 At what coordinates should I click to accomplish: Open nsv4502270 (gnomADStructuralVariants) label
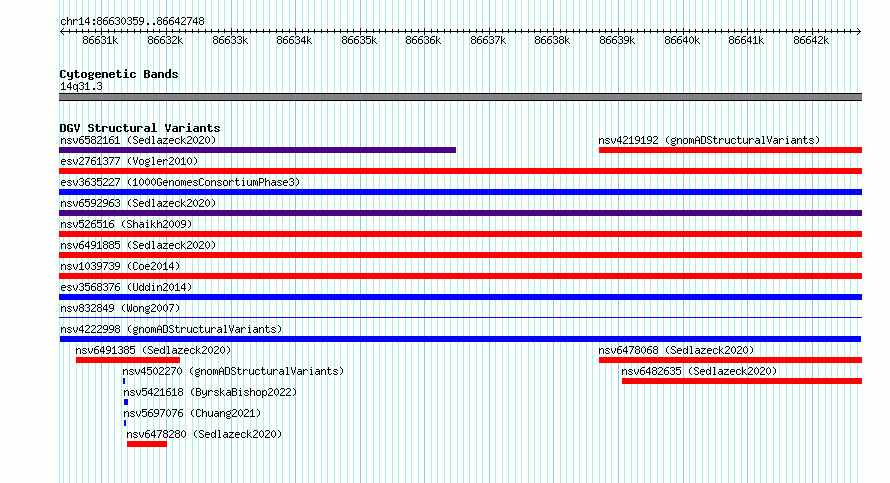pyautogui.click(x=233, y=371)
